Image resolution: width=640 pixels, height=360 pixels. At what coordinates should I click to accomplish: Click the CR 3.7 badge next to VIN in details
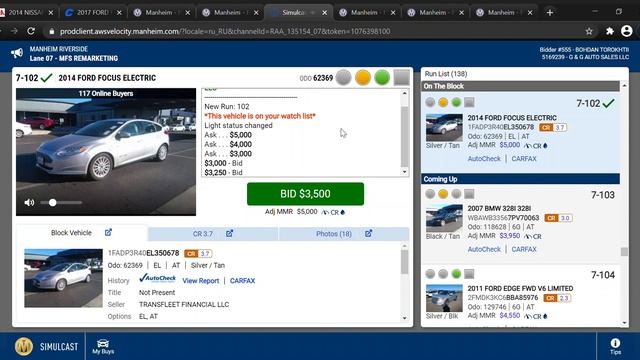198,253
